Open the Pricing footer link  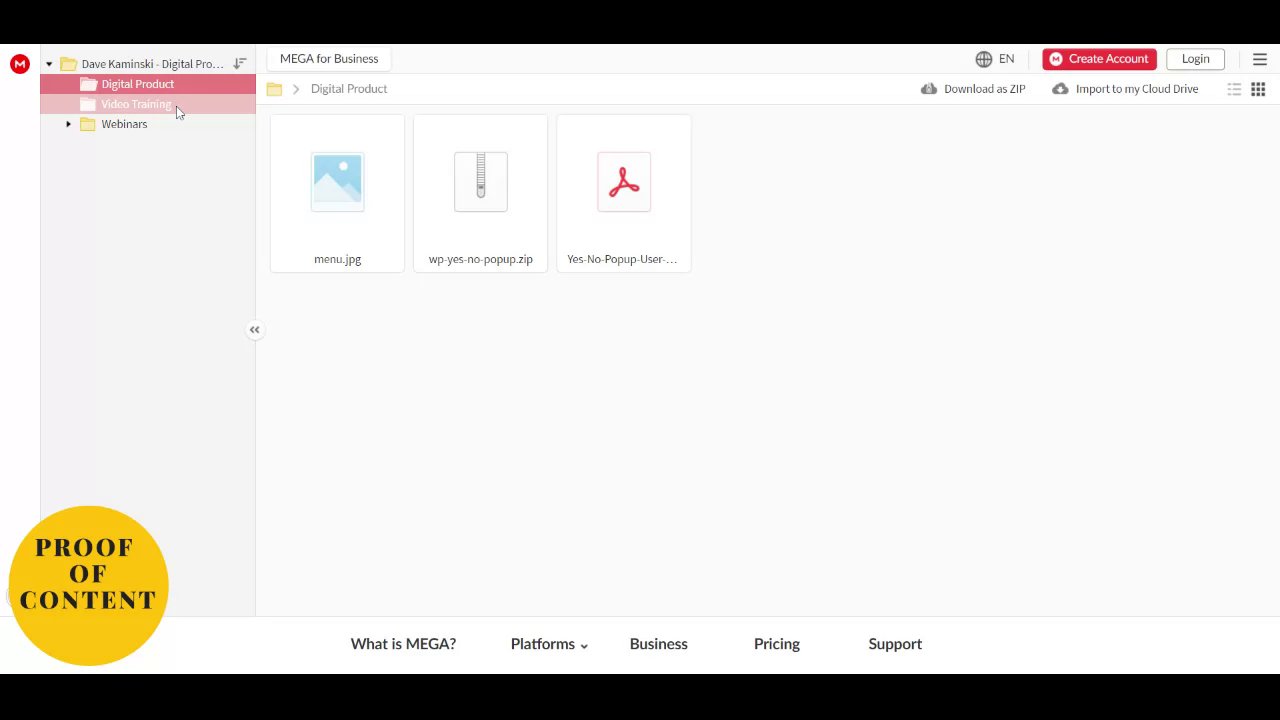[x=777, y=644]
